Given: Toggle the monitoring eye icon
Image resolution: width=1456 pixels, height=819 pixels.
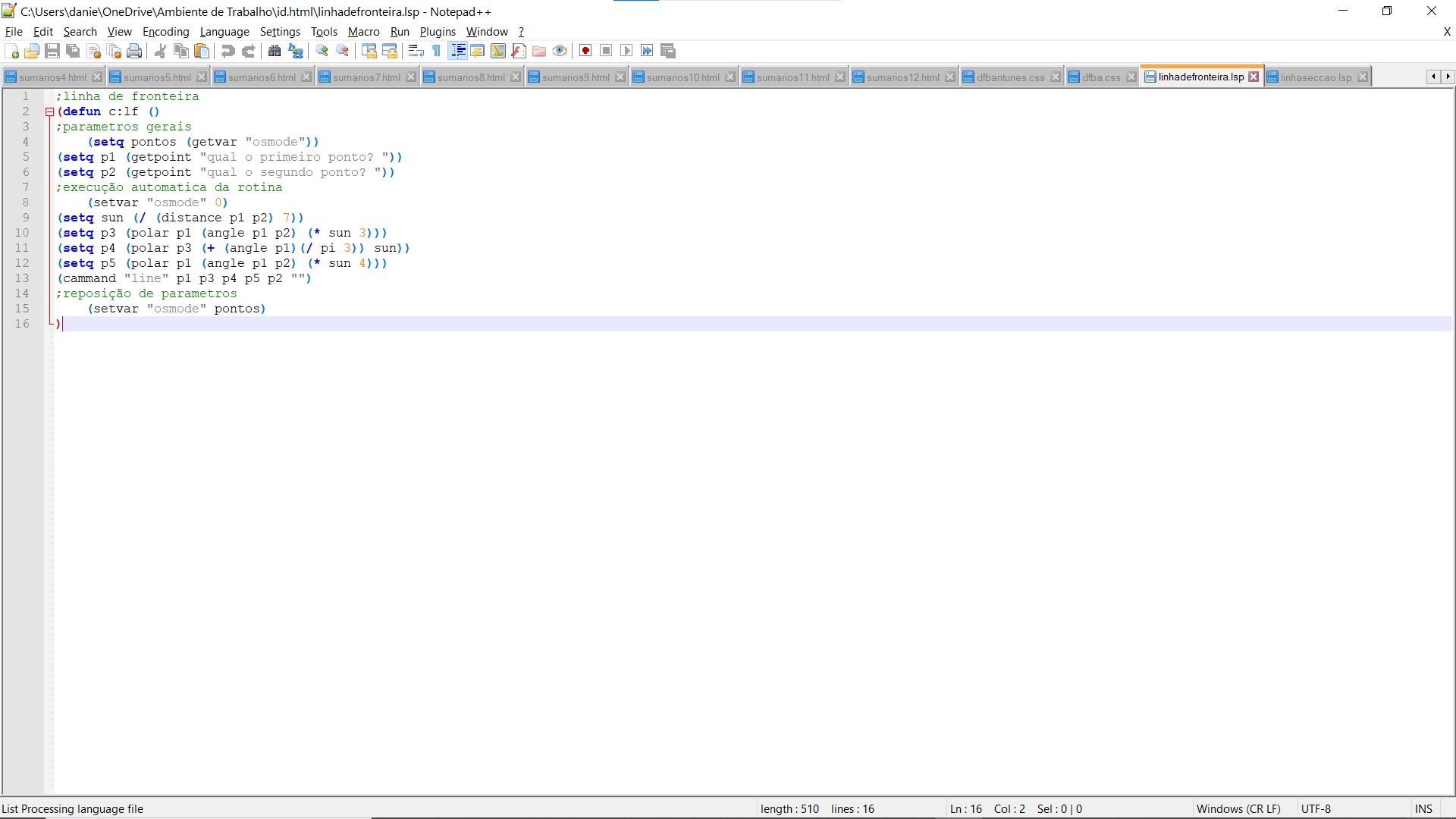Looking at the screenshot, I should click(560, 51).
